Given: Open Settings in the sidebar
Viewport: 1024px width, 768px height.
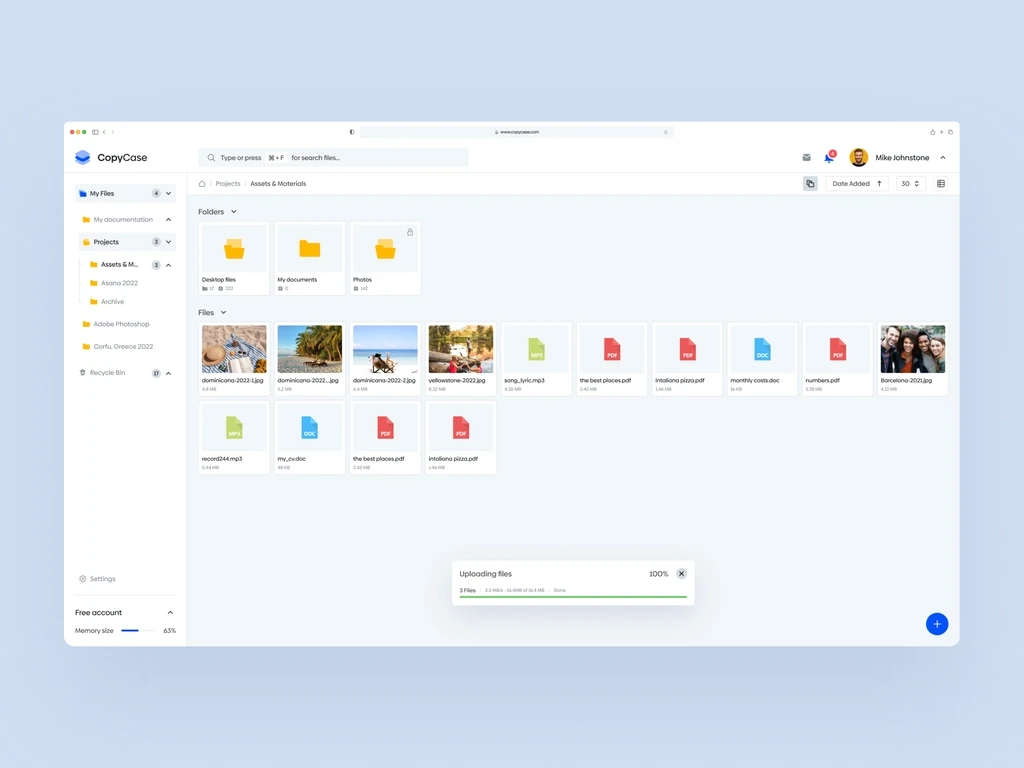Looking at the screenshot, I should 102,579.
